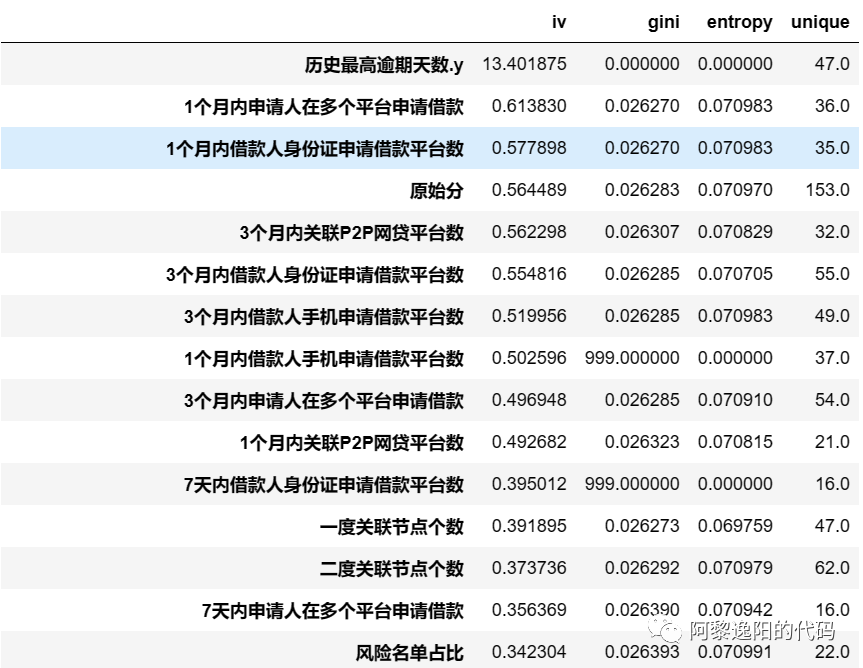
Task: Click entropy value 0.070815
Action: (x=735, y=442)
